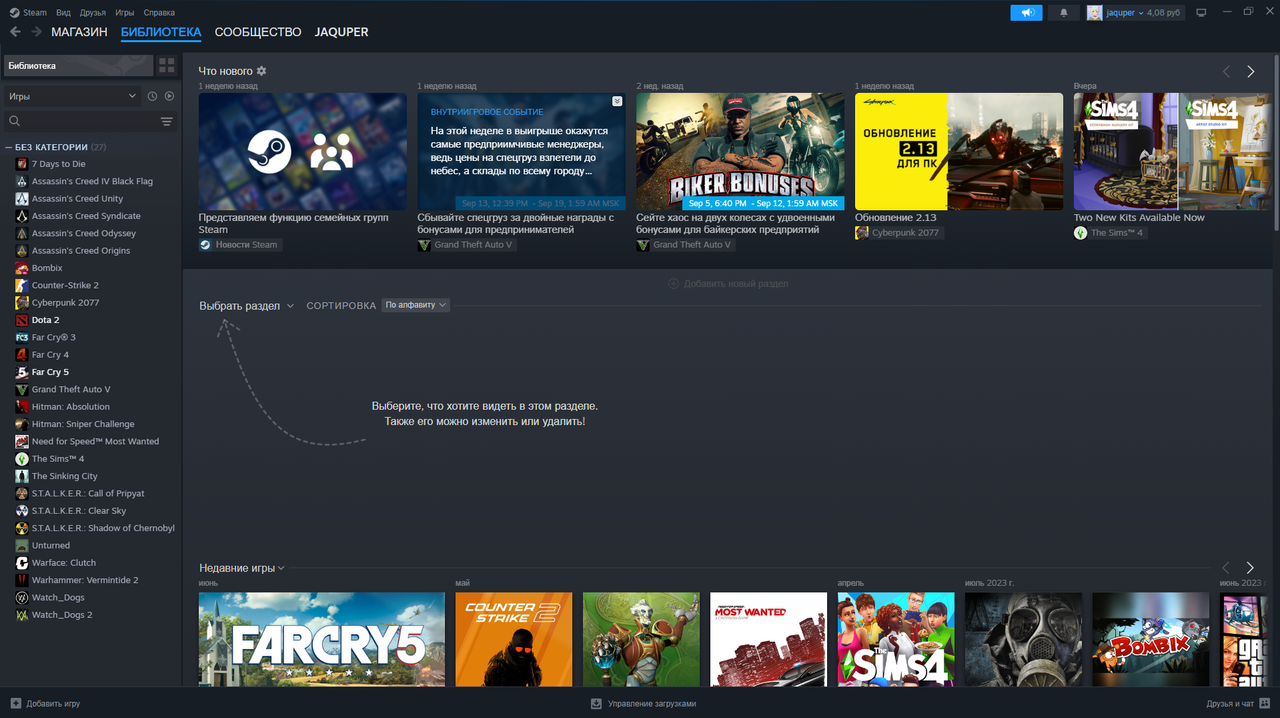Open the Выбрать раздел dropdown

pos(246,305)
